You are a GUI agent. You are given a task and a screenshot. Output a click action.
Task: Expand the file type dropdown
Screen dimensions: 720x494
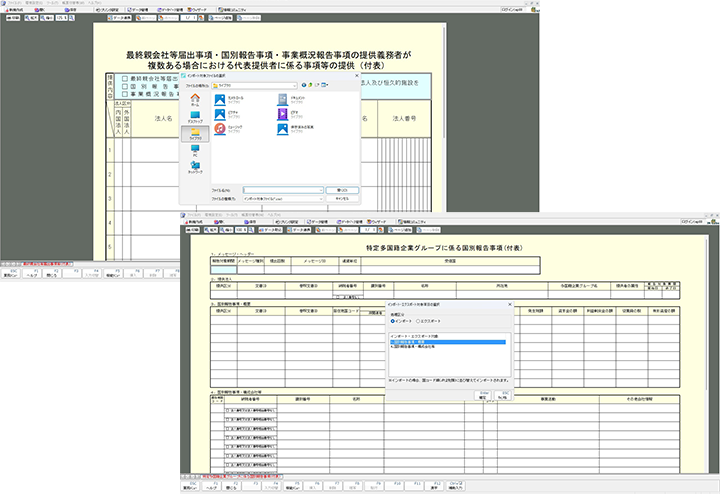319,198
